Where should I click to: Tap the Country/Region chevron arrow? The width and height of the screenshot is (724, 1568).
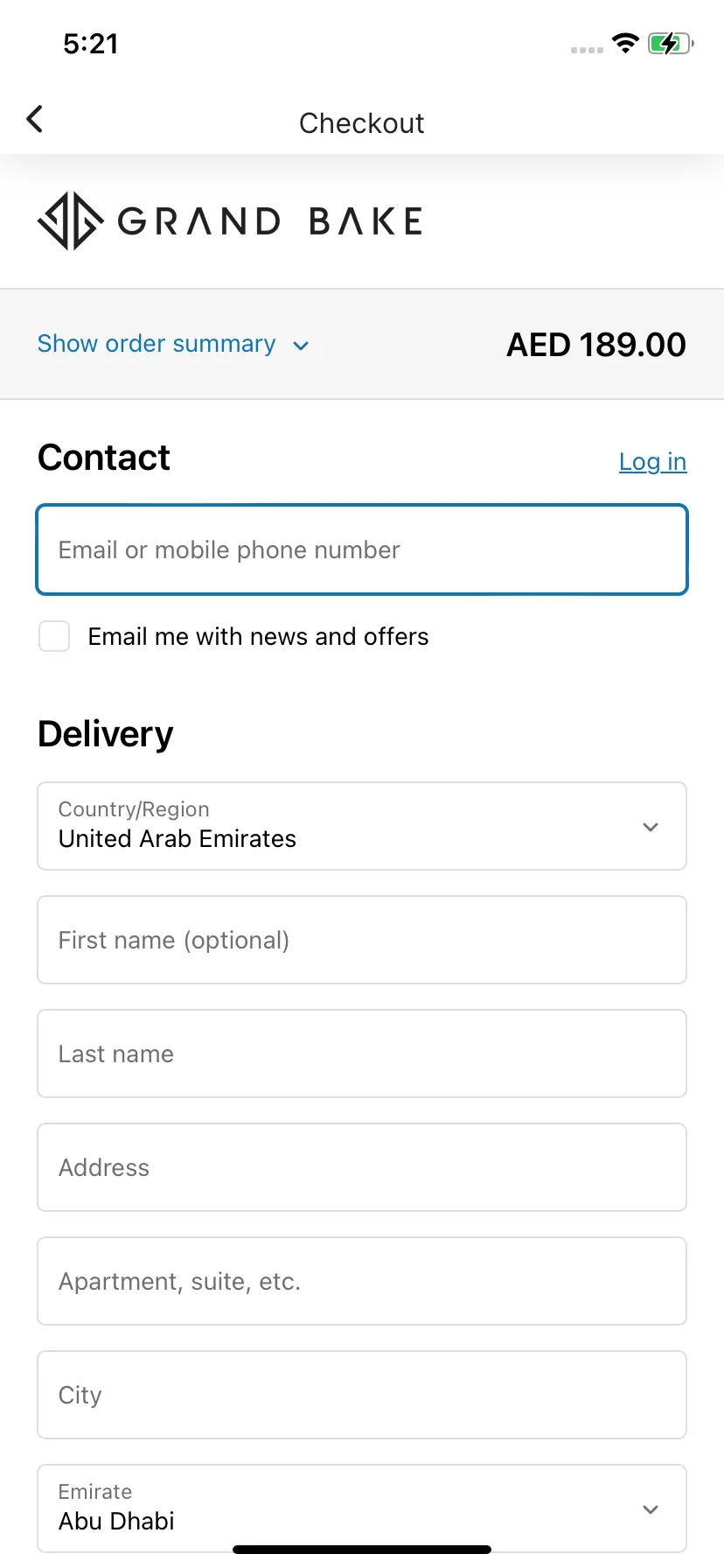[x=651, y=827]
